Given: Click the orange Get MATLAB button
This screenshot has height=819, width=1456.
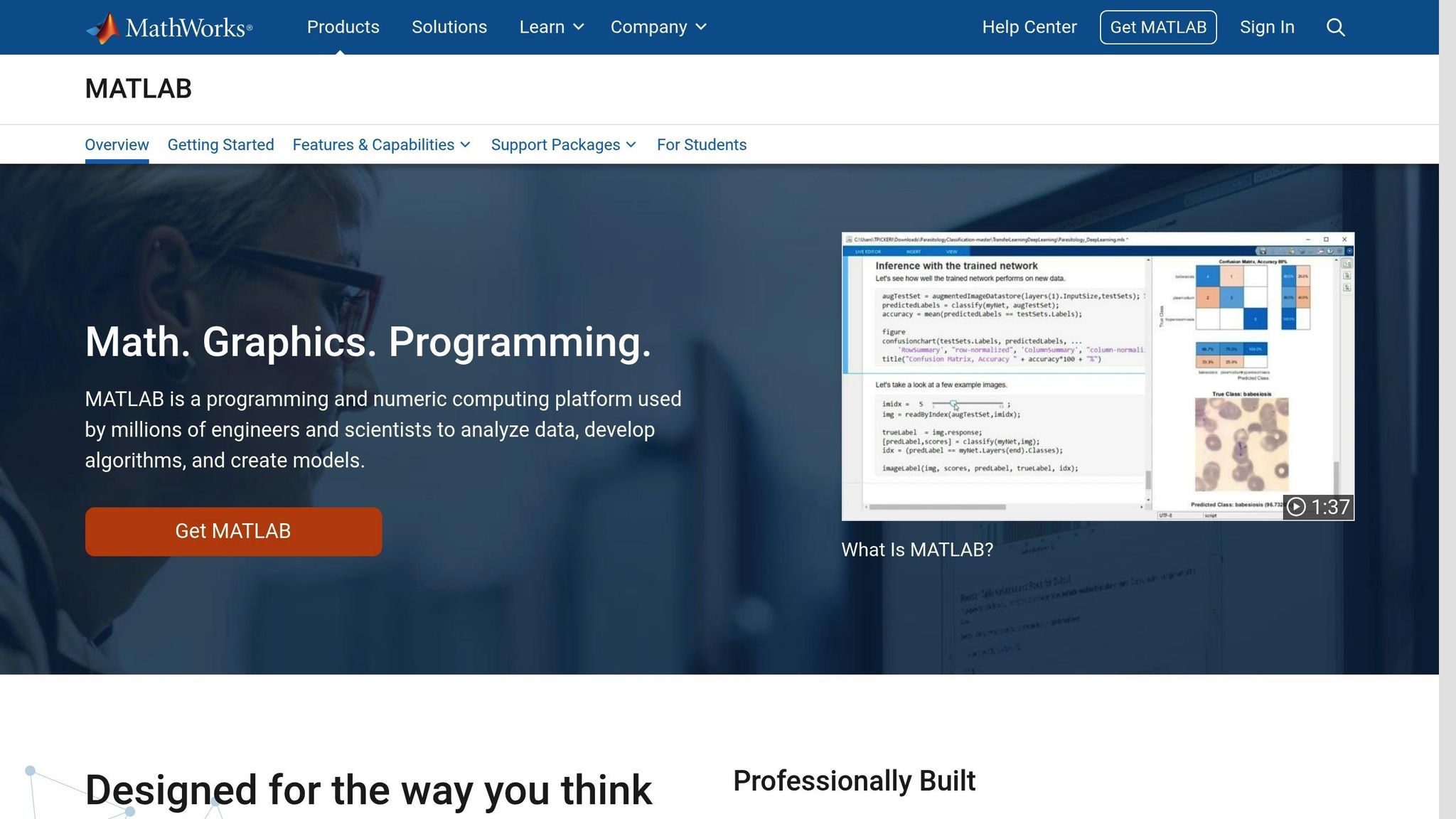Looking at the screenshot, I should click(233, 531).
